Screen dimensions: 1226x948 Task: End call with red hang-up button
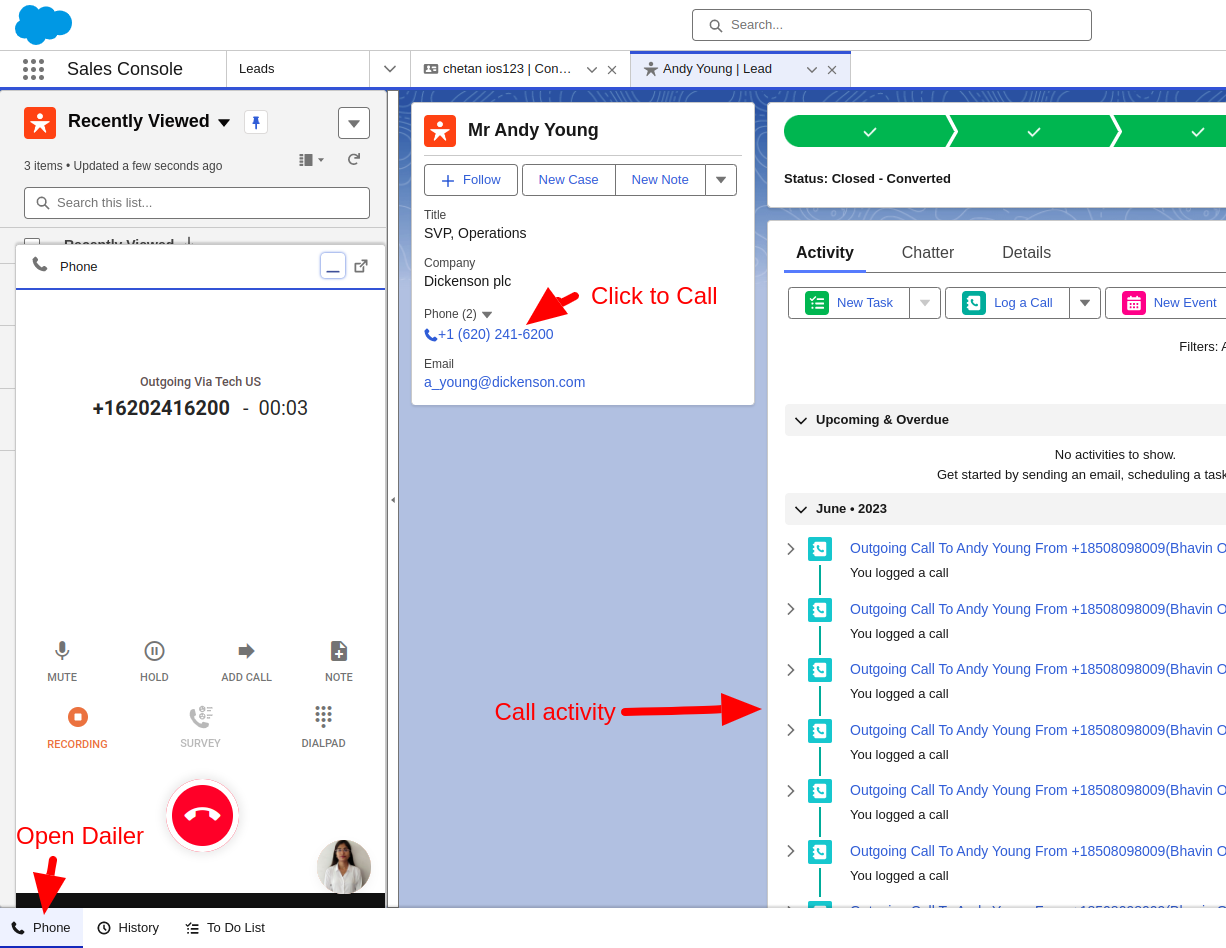coord(203,816)
